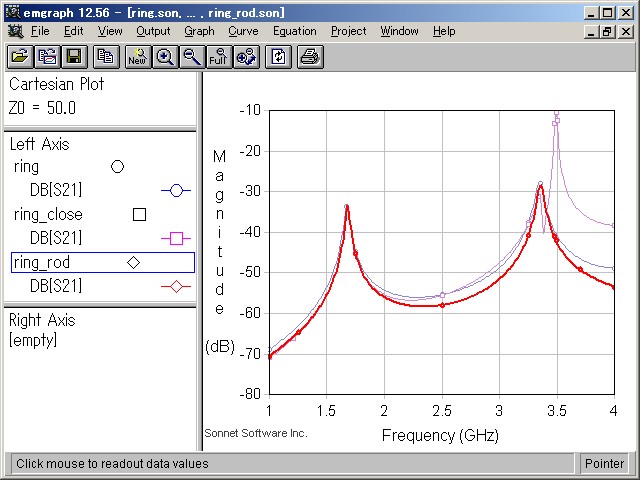
Task: Click the [empty] right axis entry
Action: [33, 340]
